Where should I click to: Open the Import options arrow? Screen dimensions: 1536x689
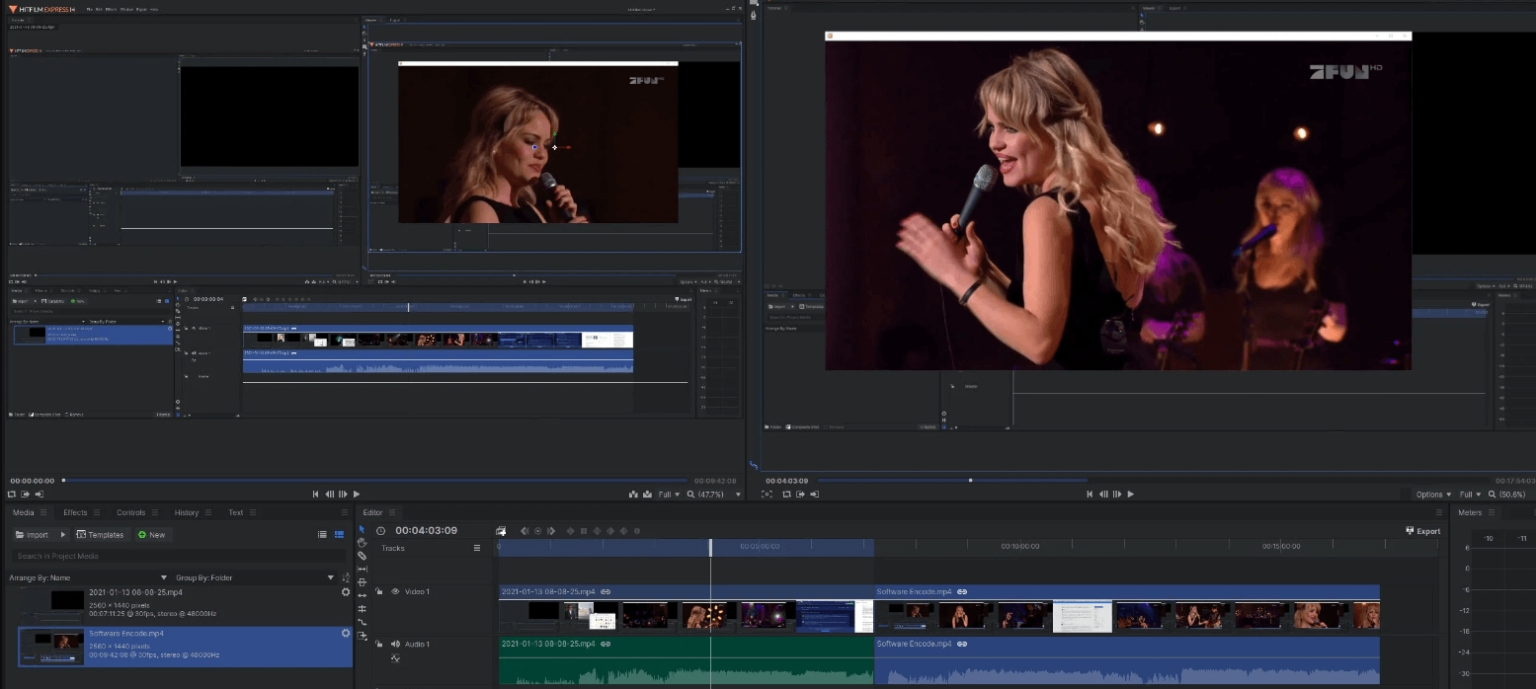pyautogui.click(x=63, y=535)
